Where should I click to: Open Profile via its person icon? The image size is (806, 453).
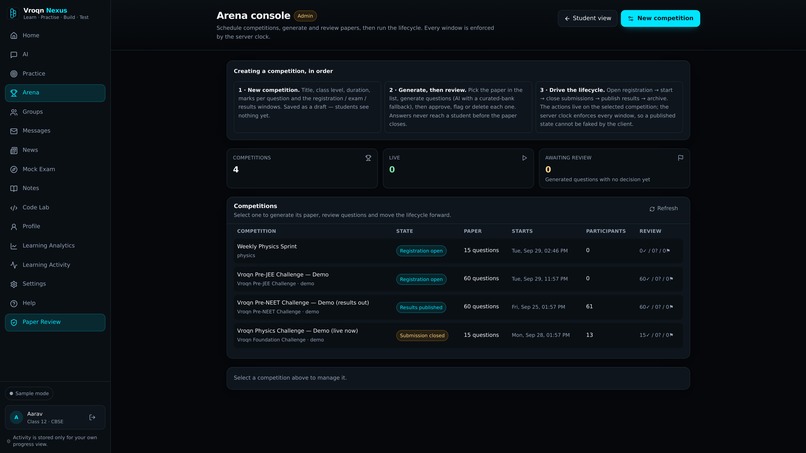point(14,227)
